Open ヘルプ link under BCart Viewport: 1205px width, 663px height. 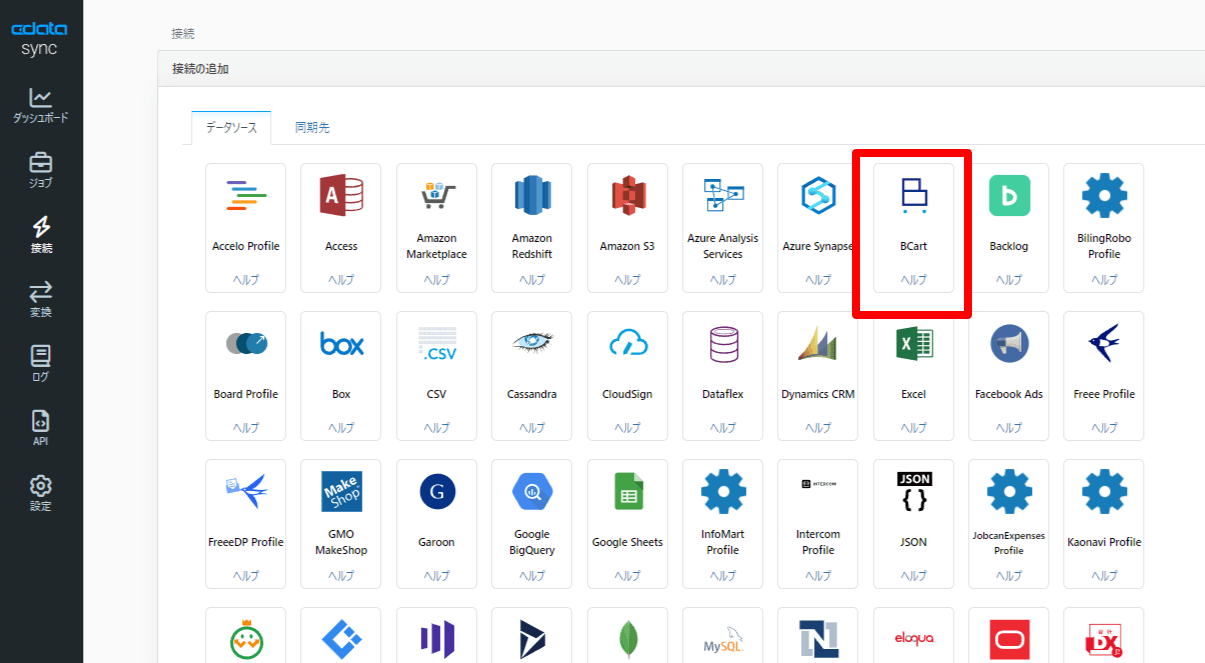914,280
